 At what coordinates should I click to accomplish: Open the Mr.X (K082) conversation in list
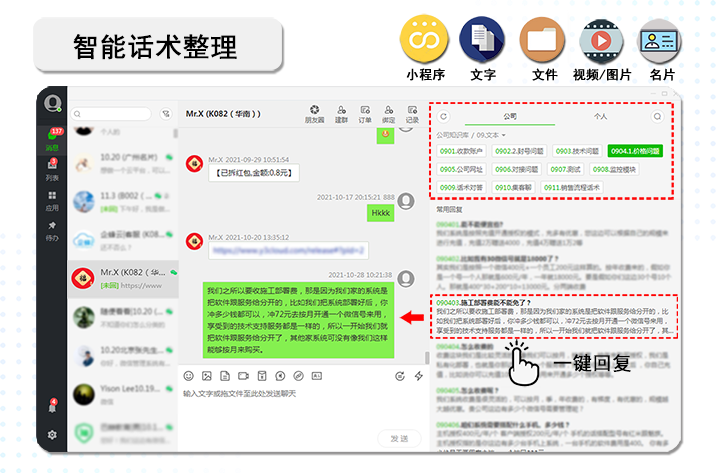(123, 279)
